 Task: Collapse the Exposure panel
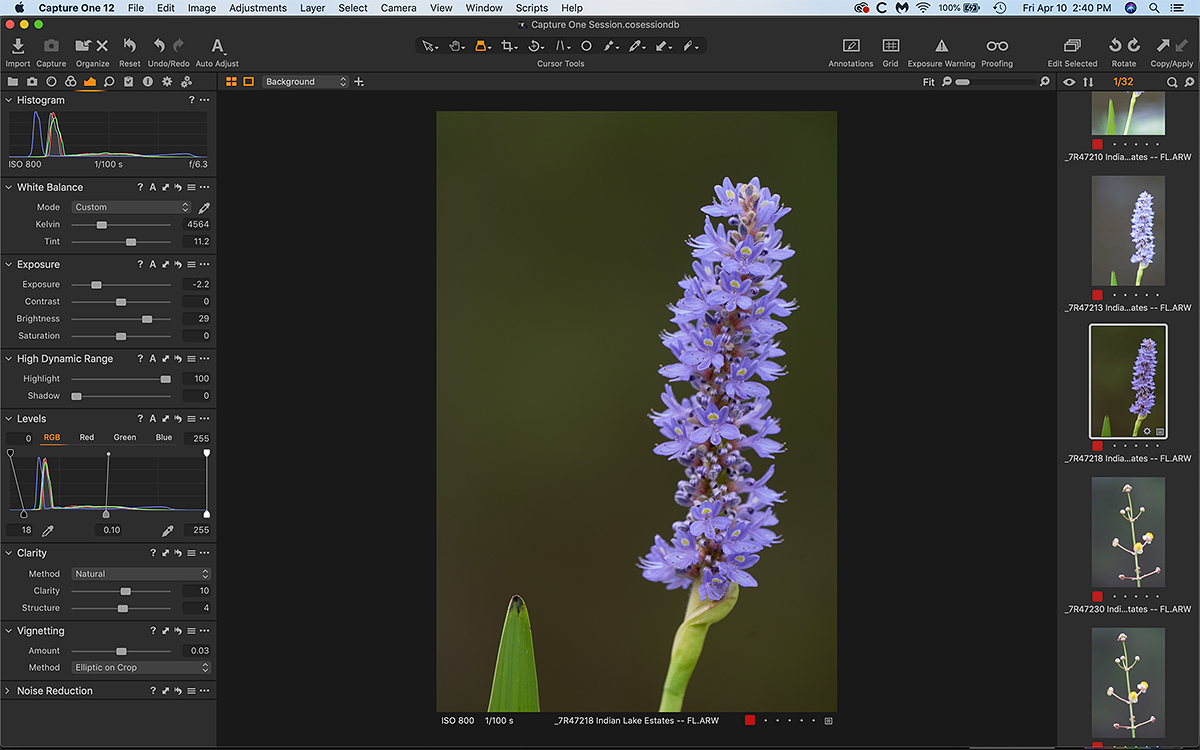tap(8, 265)
